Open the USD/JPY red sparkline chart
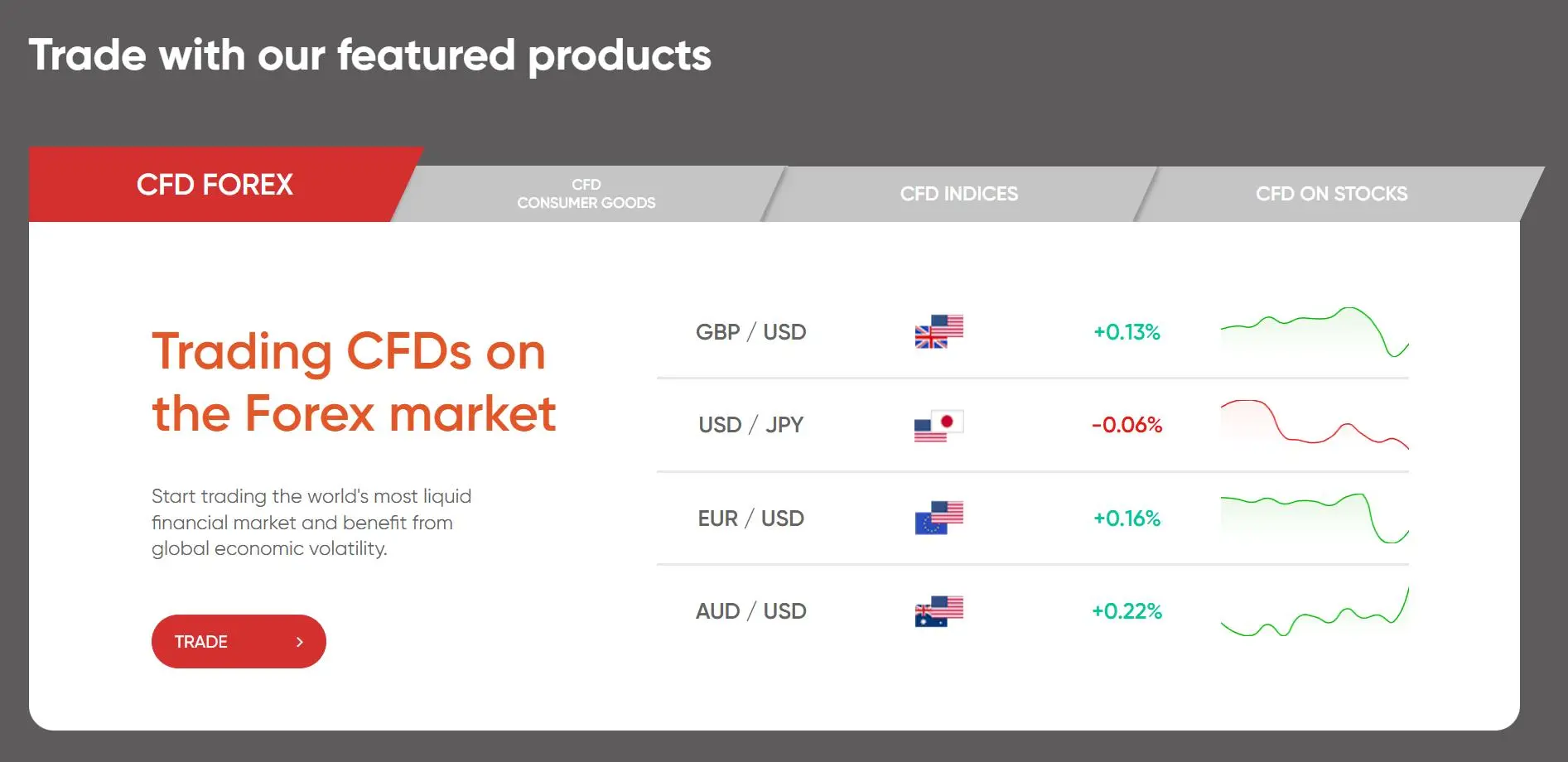 tap(1315, 425)
